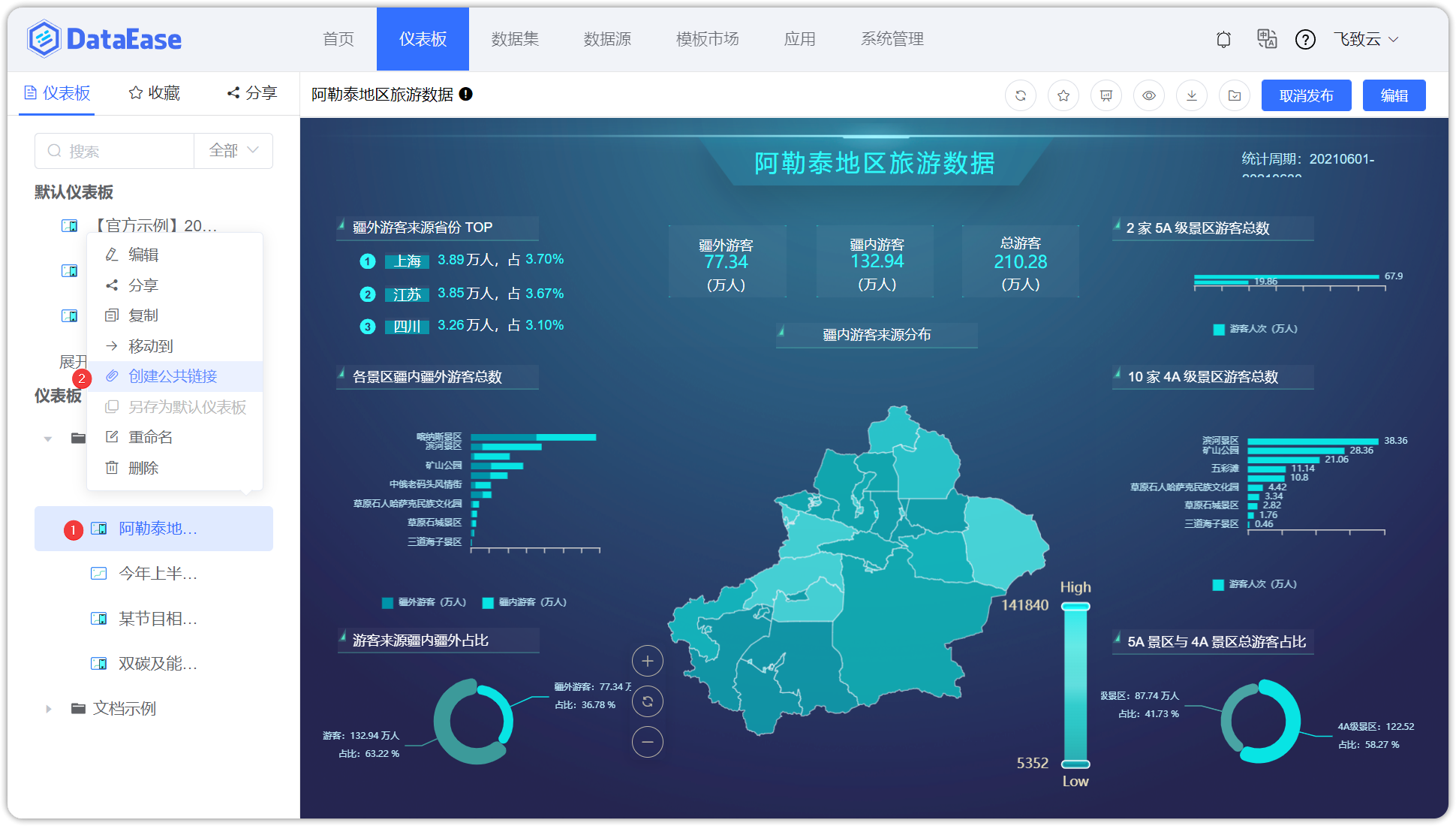Switch language with the translate icon

point(1266,39)
